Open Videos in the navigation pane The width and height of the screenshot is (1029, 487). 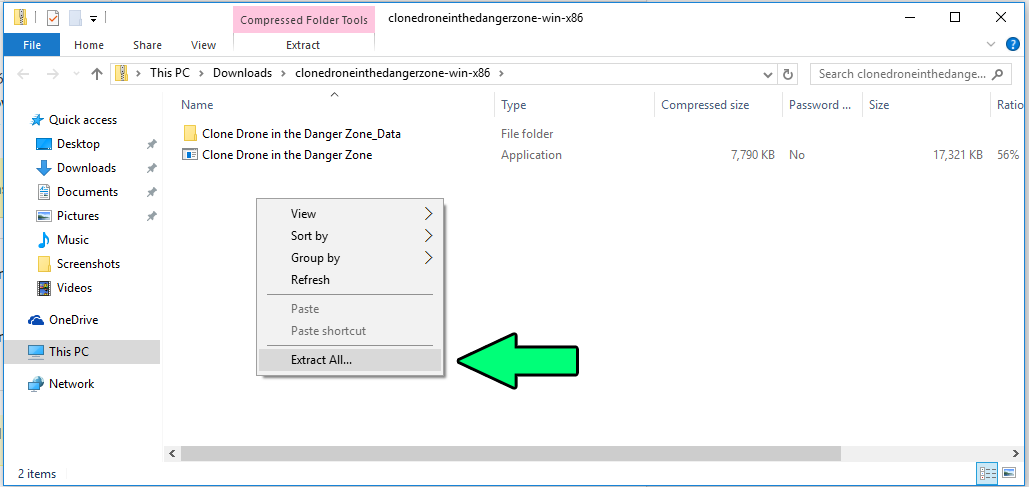coord(74,287)
